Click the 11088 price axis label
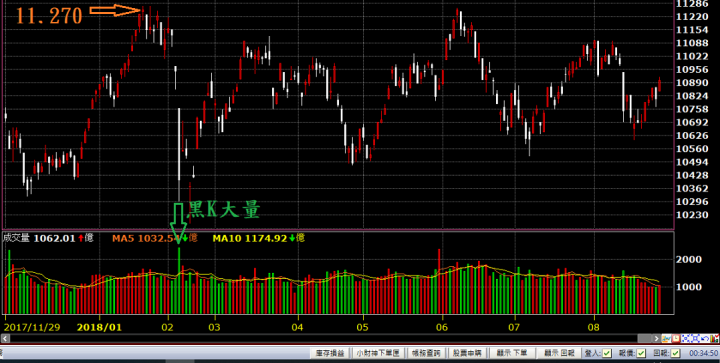The image size is (720, 363). (692, 43)
